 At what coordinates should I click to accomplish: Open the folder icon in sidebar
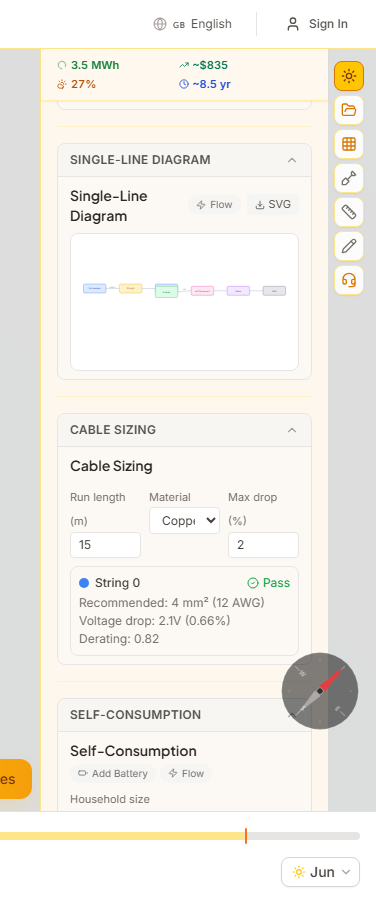(x=349, y=110)
